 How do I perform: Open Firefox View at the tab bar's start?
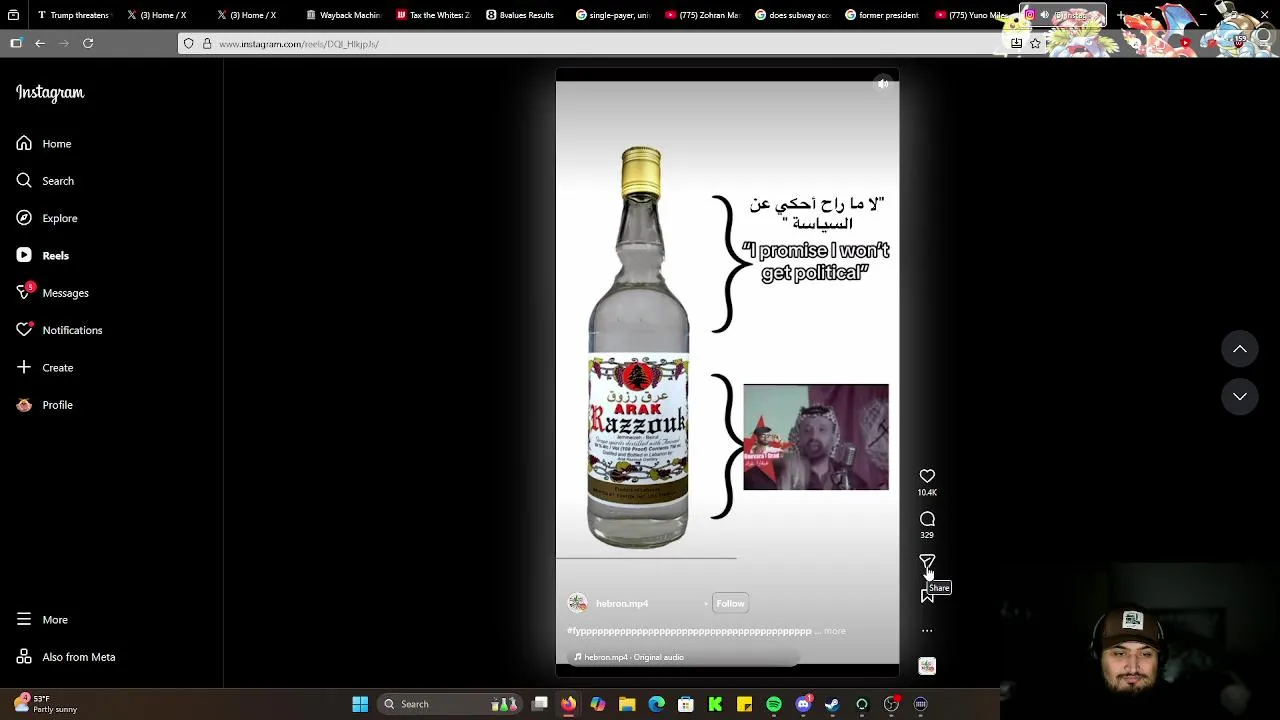tap(13, 15)
